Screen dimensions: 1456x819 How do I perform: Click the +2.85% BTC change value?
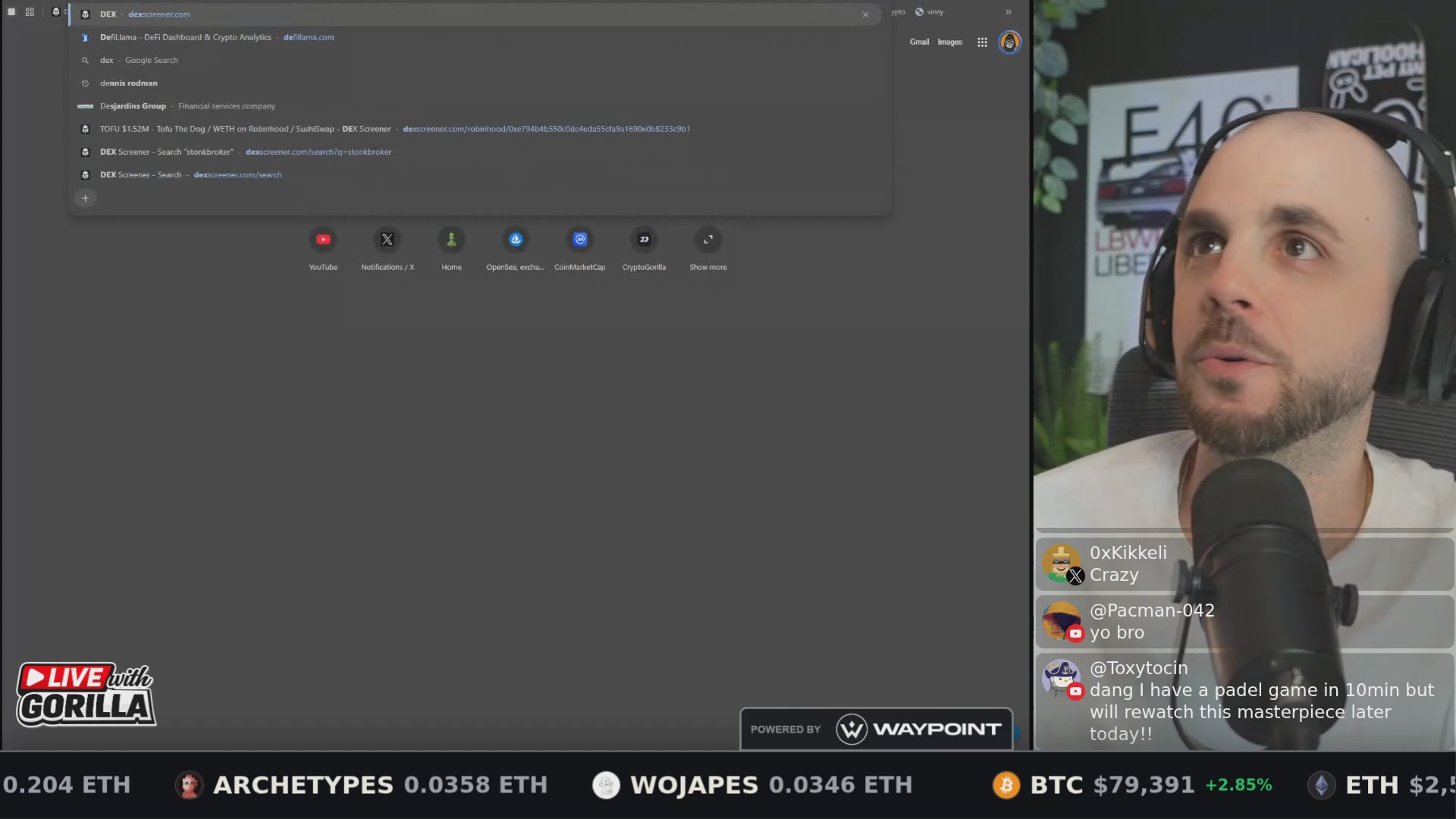point(1239,785)
